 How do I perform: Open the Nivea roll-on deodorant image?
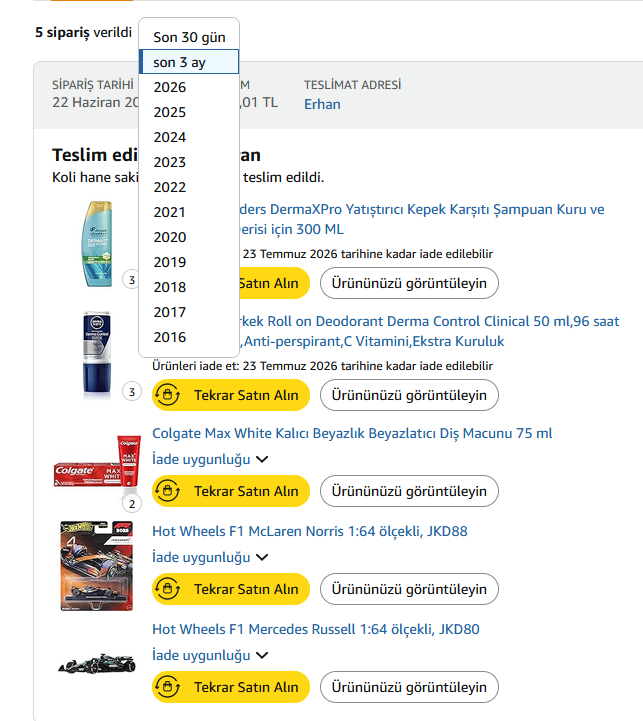pyautogui.click(x=97, y=353)
